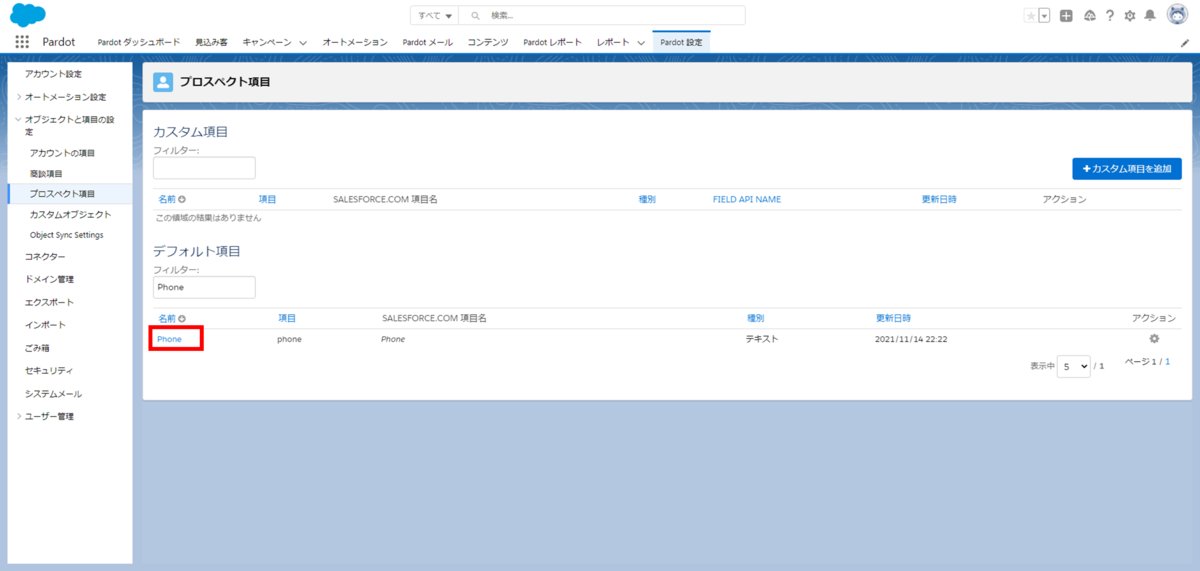
Task: Sort the default table by 項目 column
Action: tap(286, 318)
